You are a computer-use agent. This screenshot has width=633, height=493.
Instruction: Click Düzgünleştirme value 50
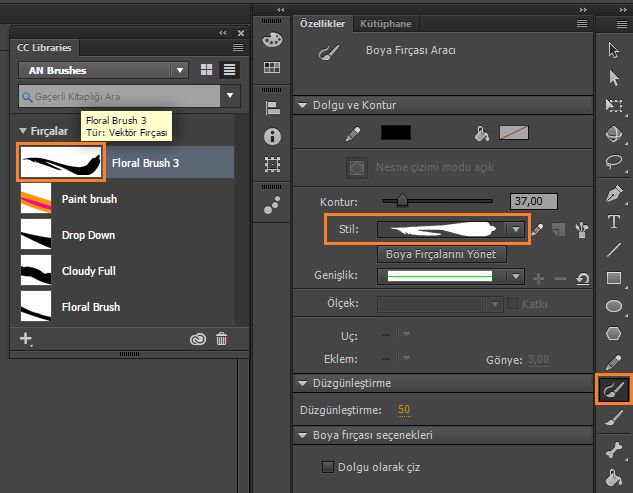[404, 409]
